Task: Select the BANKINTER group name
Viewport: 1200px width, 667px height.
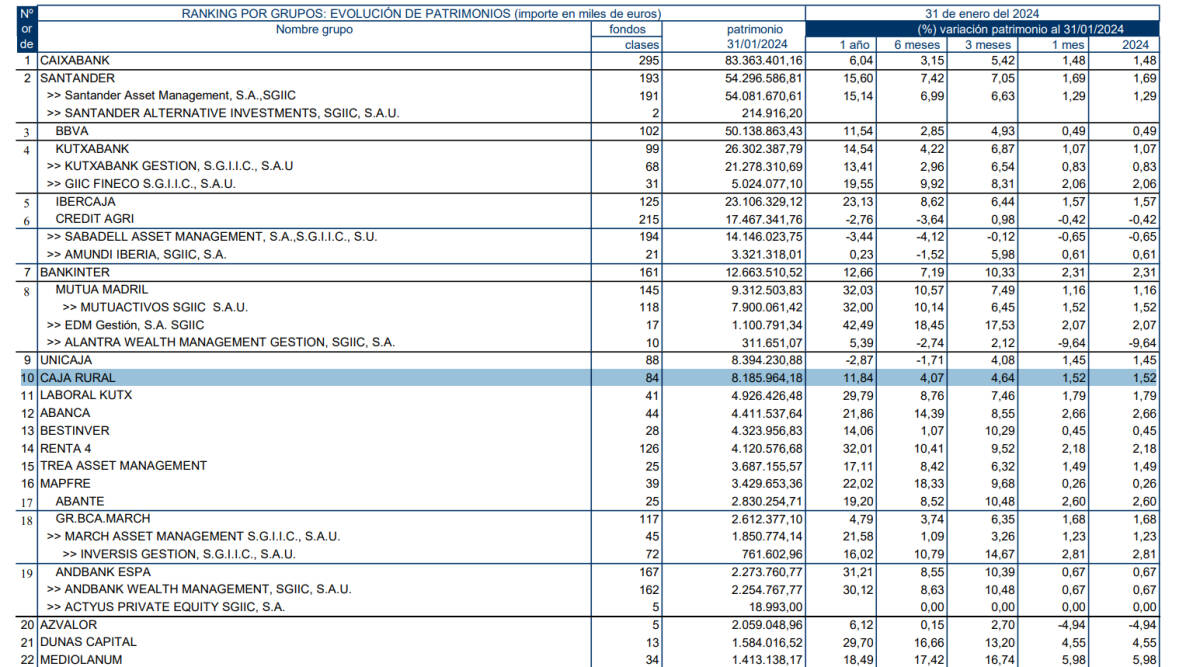Action: point(76,272)
